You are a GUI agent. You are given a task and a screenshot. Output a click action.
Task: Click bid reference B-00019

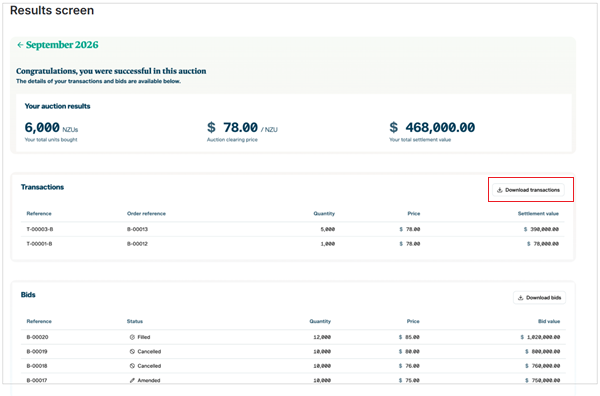click(x=37, y=352)
